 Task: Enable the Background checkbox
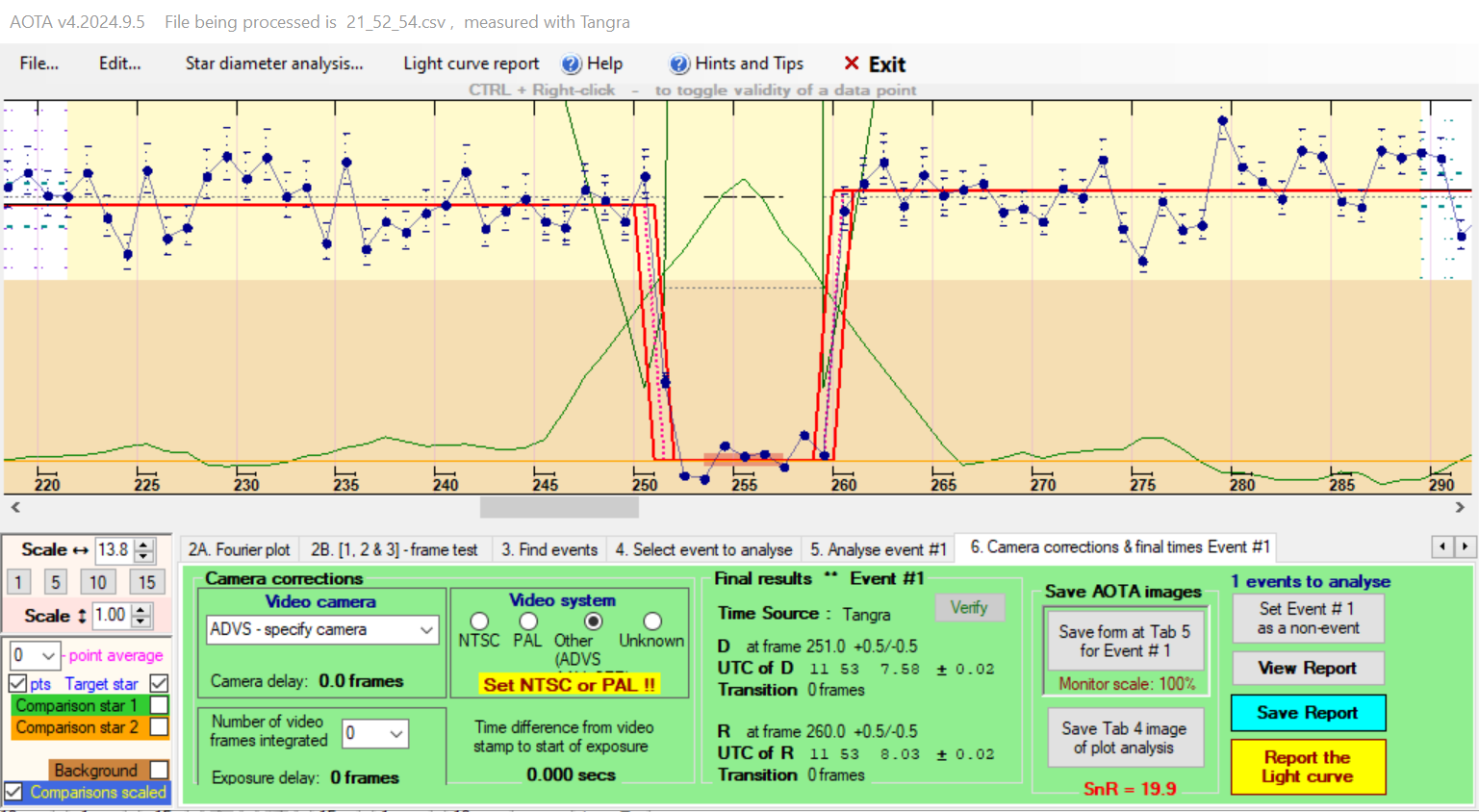click(160, 770)
